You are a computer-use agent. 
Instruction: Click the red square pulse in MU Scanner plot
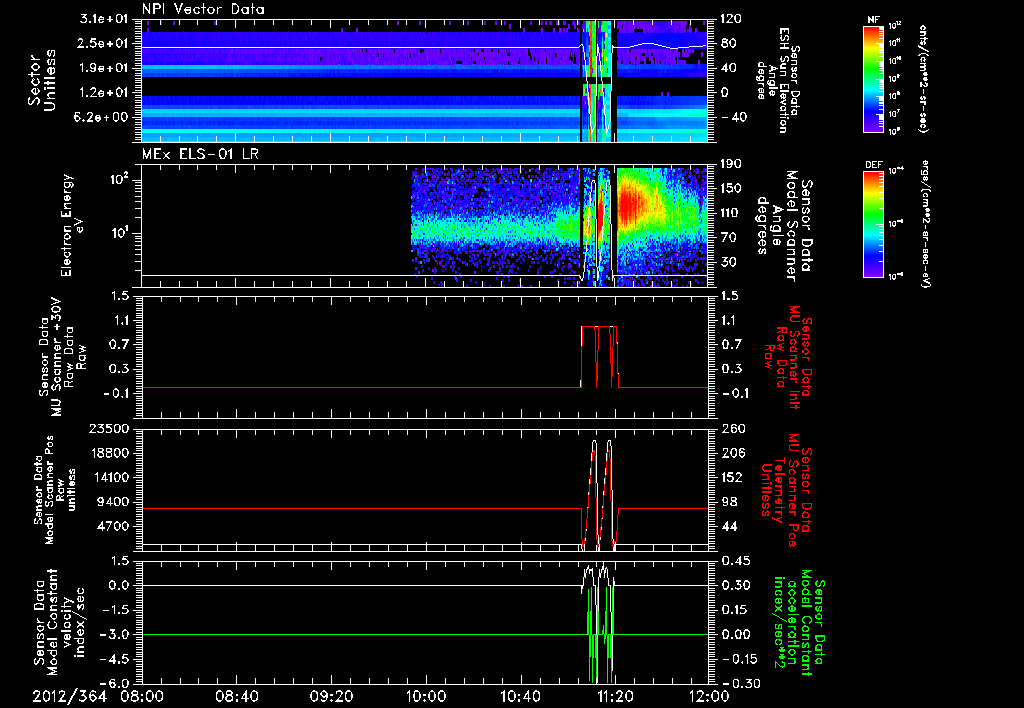point(599,357)
